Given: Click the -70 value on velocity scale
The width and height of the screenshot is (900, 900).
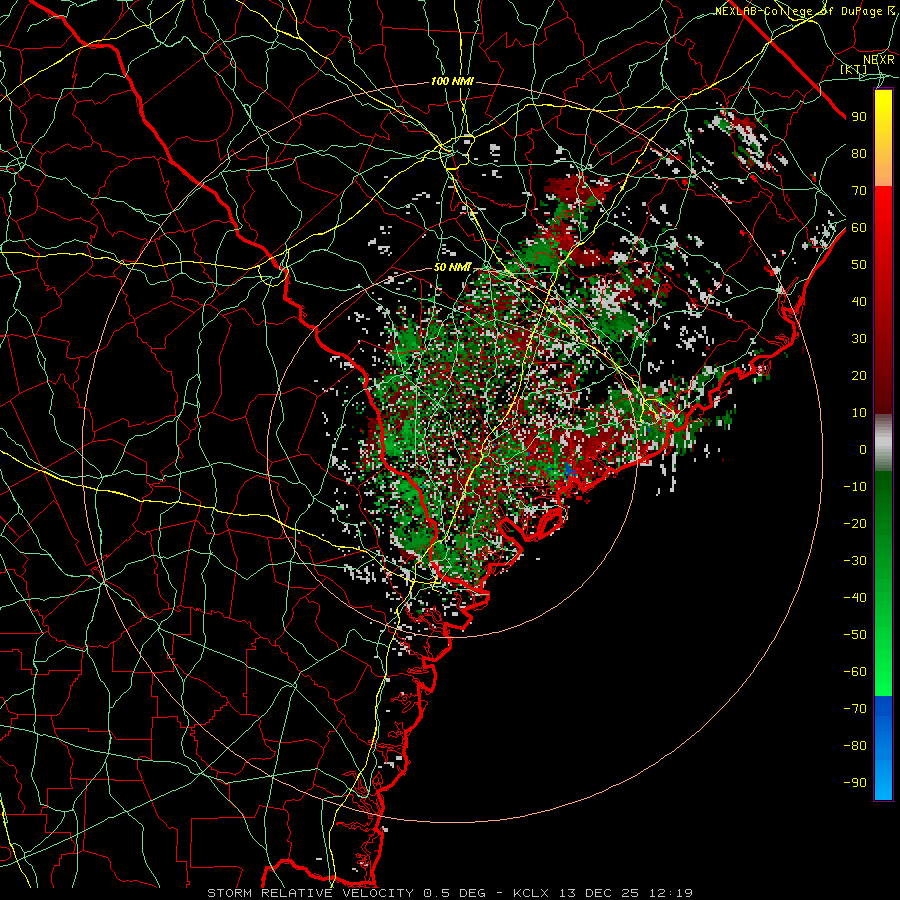Looking at the screenshot, I should [x=855, y=709].
